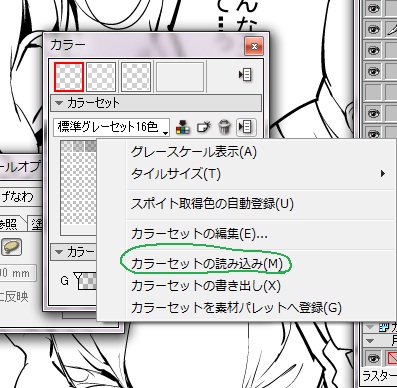This screenshot has width=397, height=388.
Task: Show the hidden layer with empty eye box
Action: coord(373,92)
